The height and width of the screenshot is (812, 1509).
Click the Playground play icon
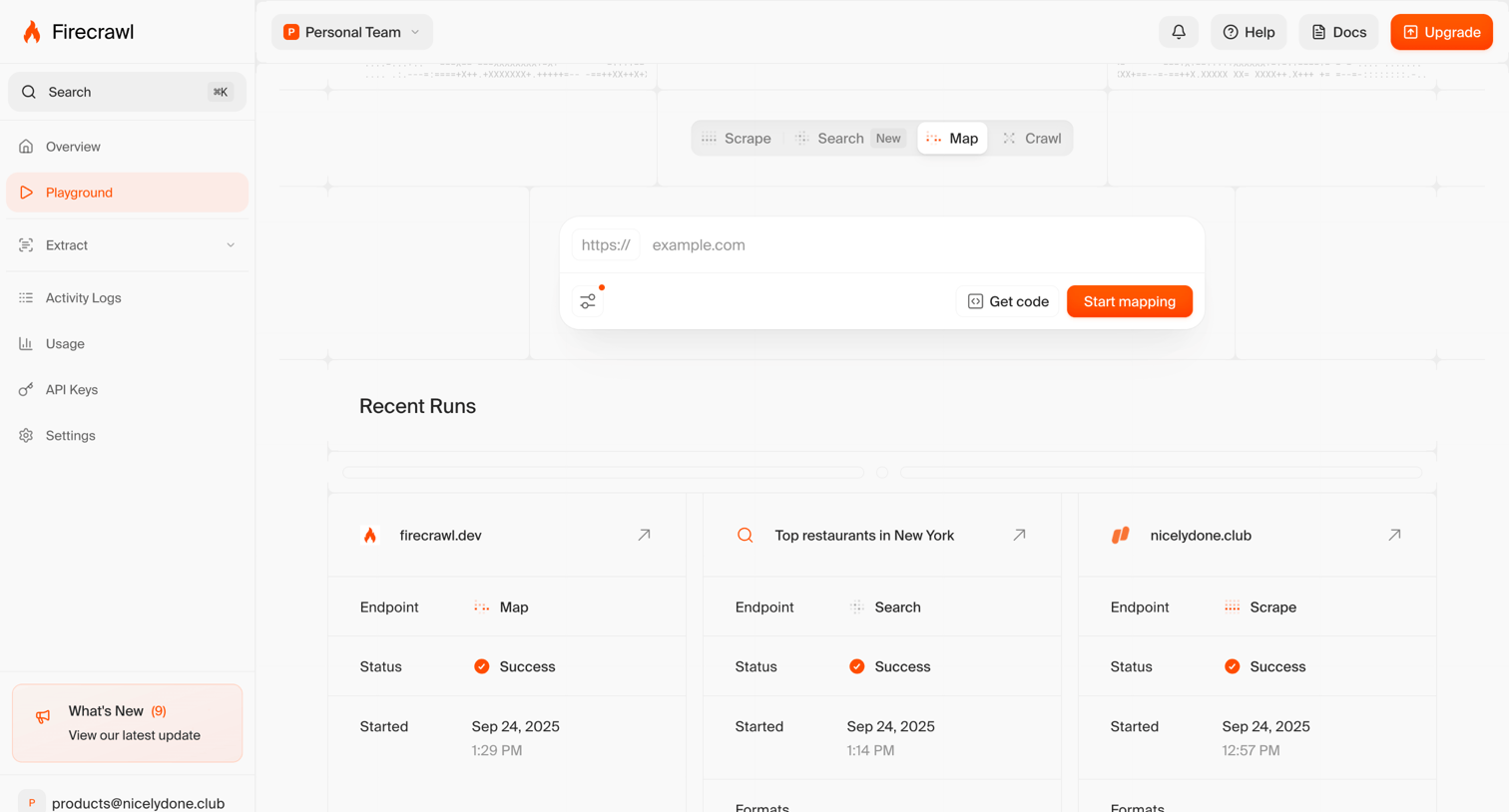point(26,193)
